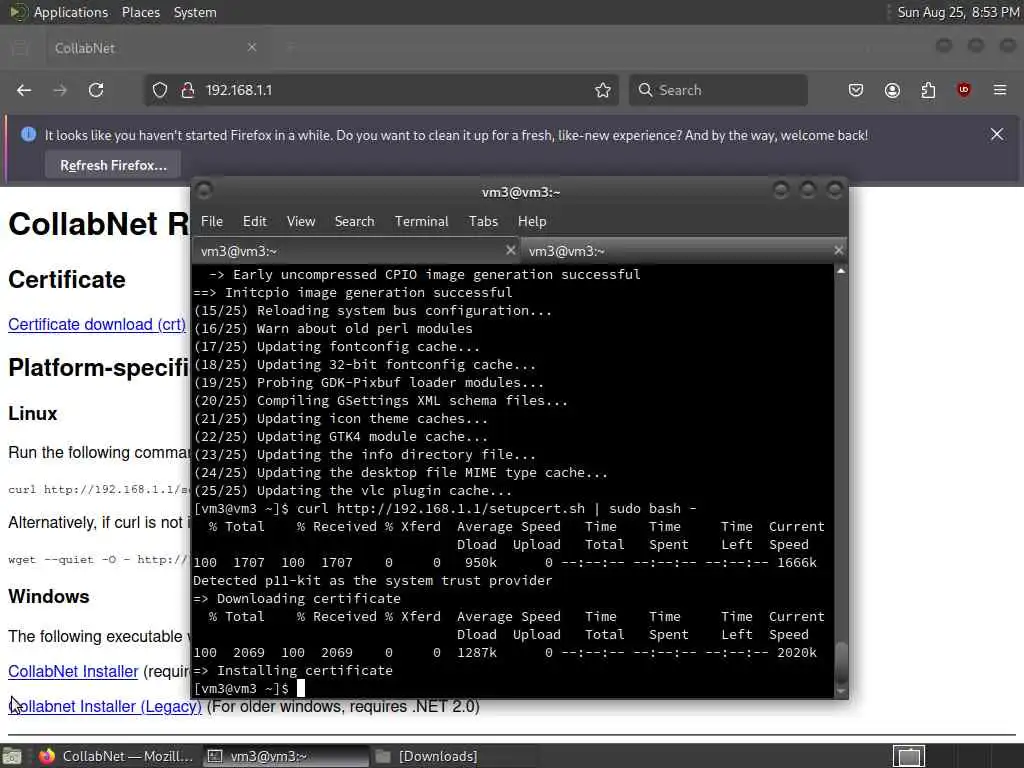Image resolution: width=1024 pixels, height=768 pixels.
Task: Open the terminal Tabs menu
Action: click(x=483, y=221)
